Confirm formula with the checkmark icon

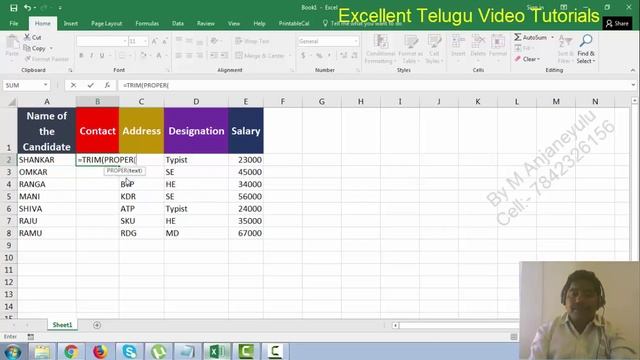[x=90, y=85]
